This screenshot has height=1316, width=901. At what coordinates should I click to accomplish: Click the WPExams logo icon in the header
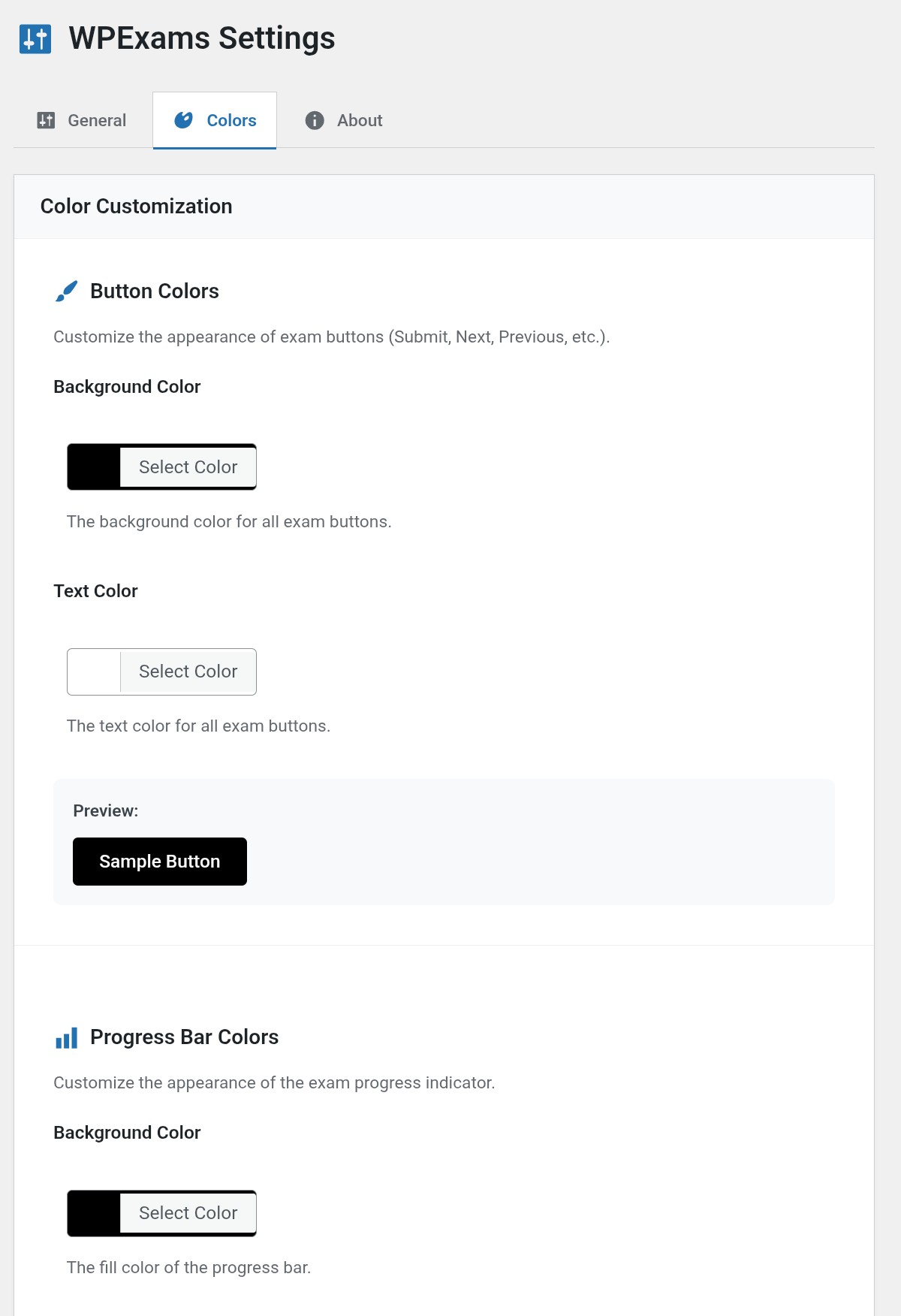(x=36, y=38)
